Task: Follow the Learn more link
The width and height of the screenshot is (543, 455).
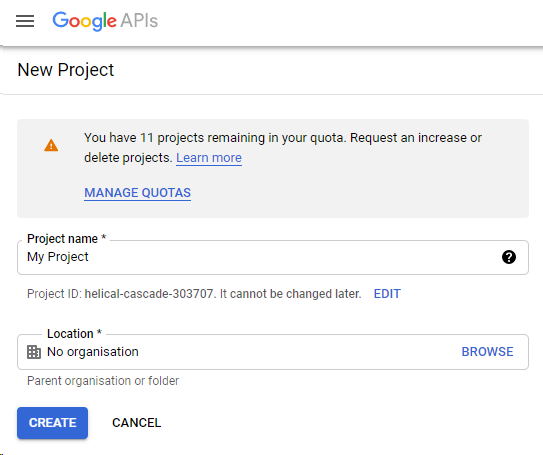Action: pyautogui.click(x=209, y=158)
